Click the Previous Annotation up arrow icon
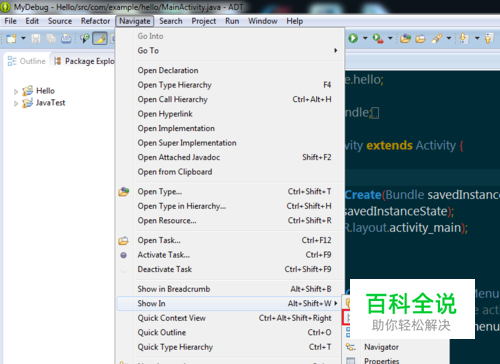Screen dimensions: 500x364 (x=489, y=38)
